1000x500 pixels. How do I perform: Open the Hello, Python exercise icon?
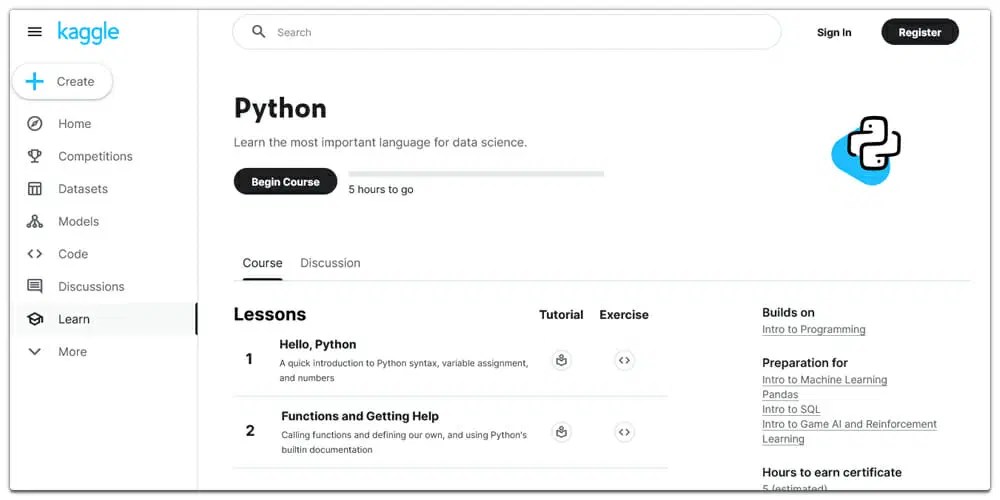(624, 360)
